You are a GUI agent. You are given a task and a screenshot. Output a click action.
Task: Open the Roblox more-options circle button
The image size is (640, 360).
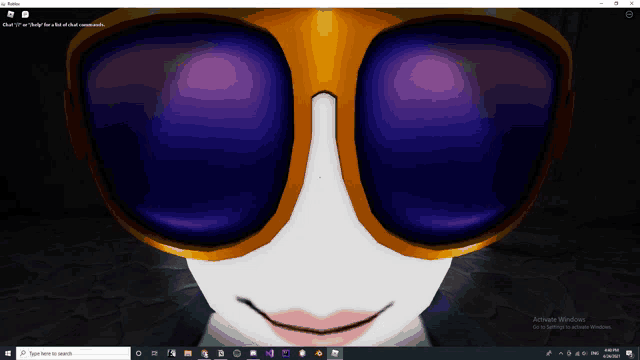pyautogui.click(x=629, y=14)
